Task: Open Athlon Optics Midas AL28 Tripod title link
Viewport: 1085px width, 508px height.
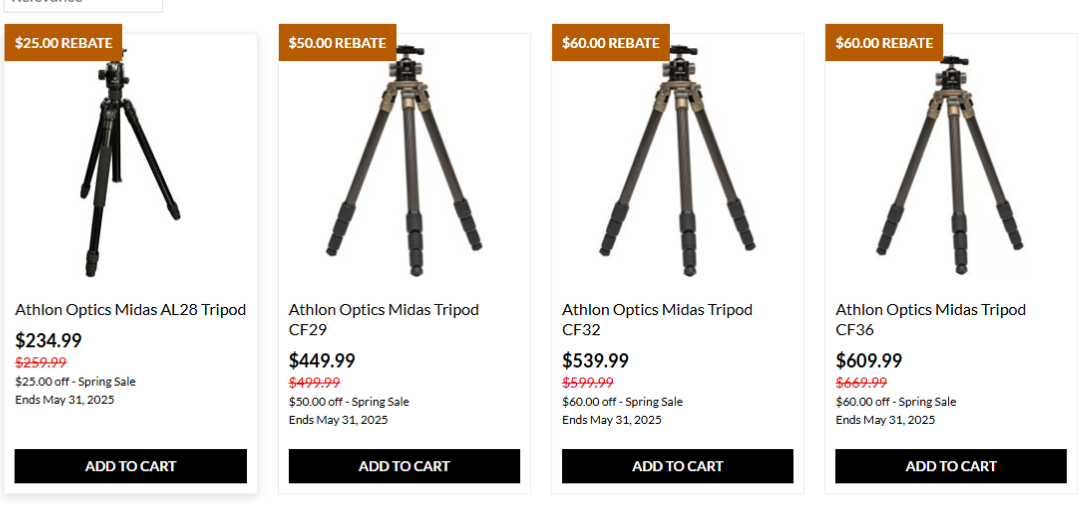Action: coord(130,310)
